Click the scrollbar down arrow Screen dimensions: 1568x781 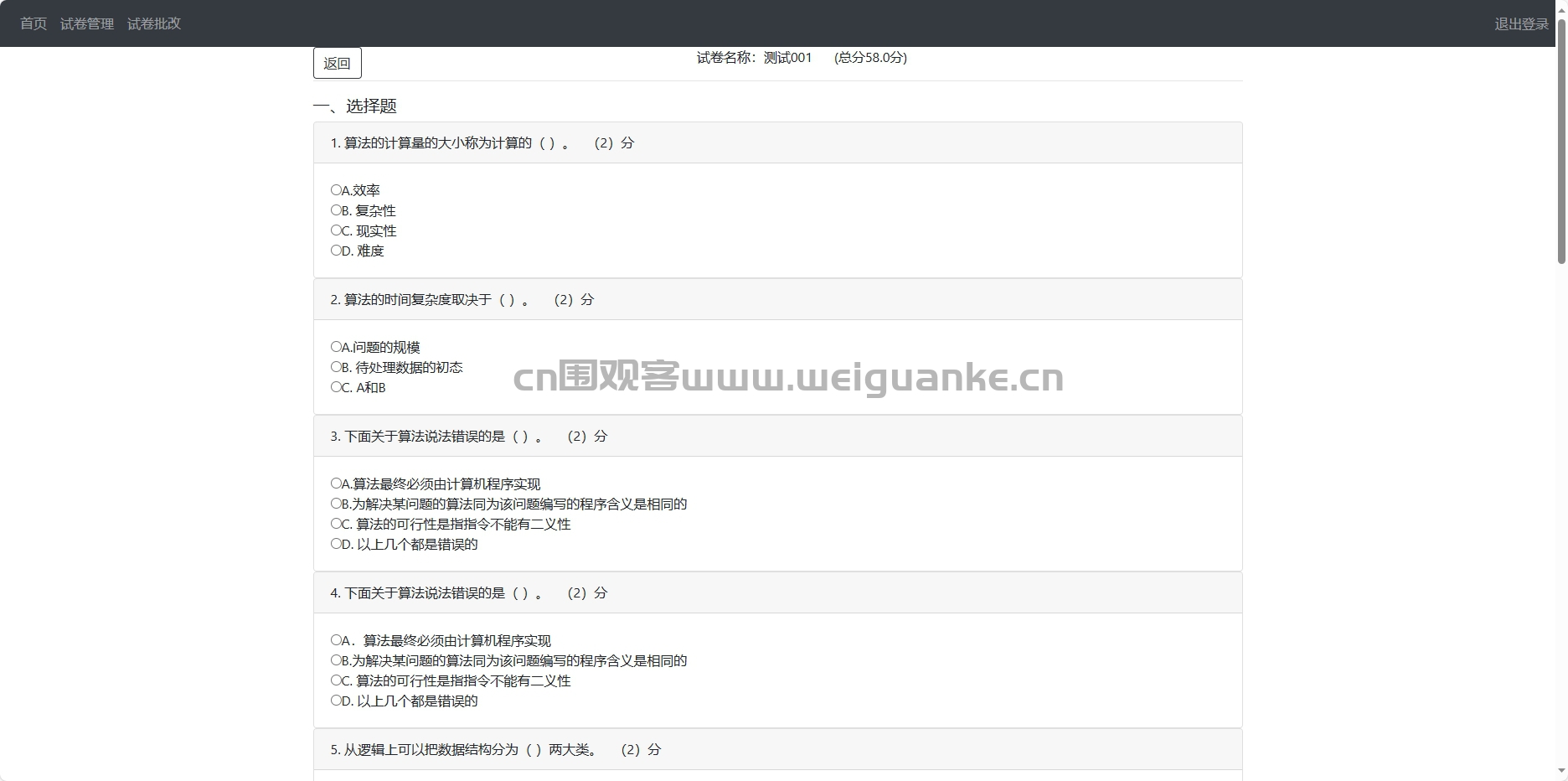pyautogui.click(x=1561, y=772)
